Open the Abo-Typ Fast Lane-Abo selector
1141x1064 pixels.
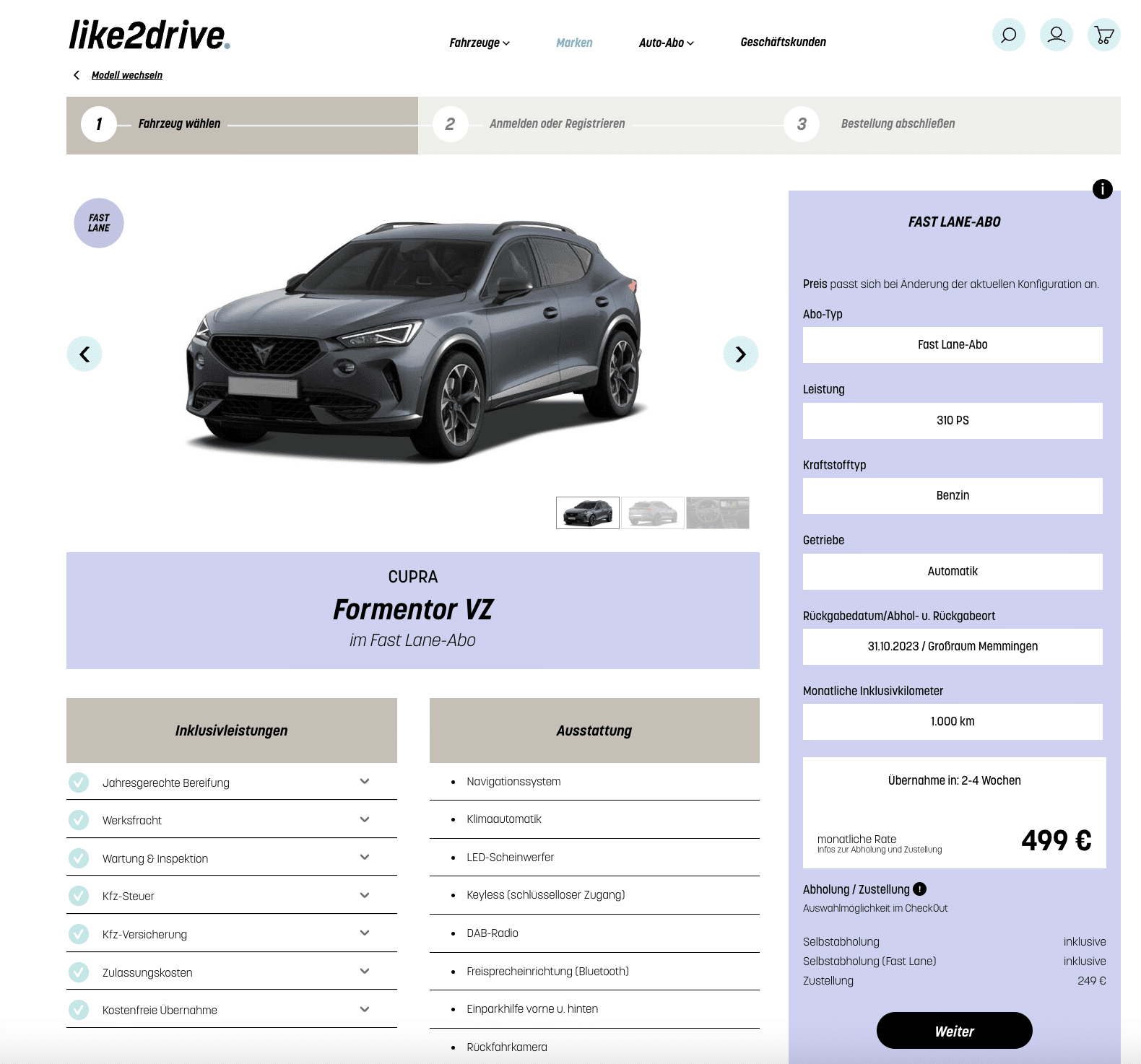[x=953, y=345]
